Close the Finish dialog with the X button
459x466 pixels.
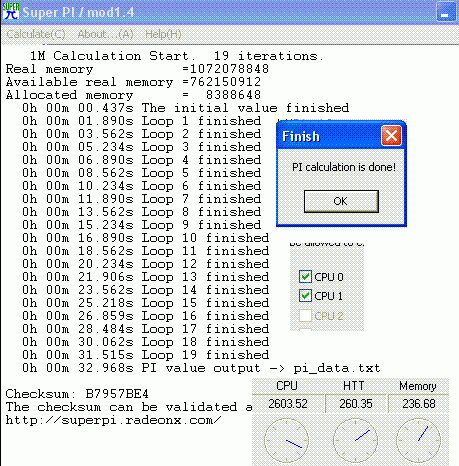391,136
